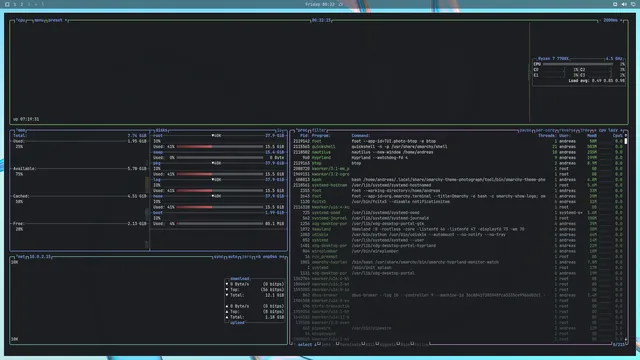Select previous sort column with left arrow

596,130
